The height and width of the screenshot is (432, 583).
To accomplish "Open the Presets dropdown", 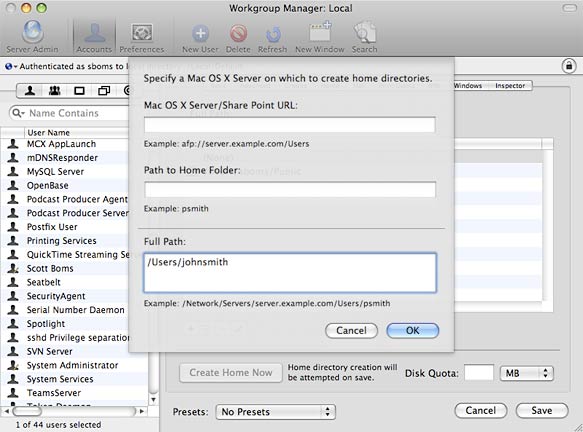I will pos(276,412).
